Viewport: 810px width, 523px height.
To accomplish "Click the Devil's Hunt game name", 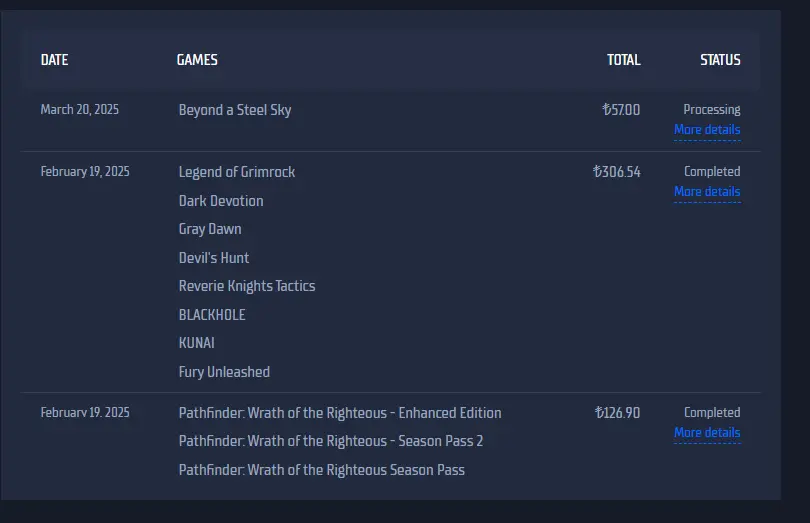I will click(x=214, y=257).
